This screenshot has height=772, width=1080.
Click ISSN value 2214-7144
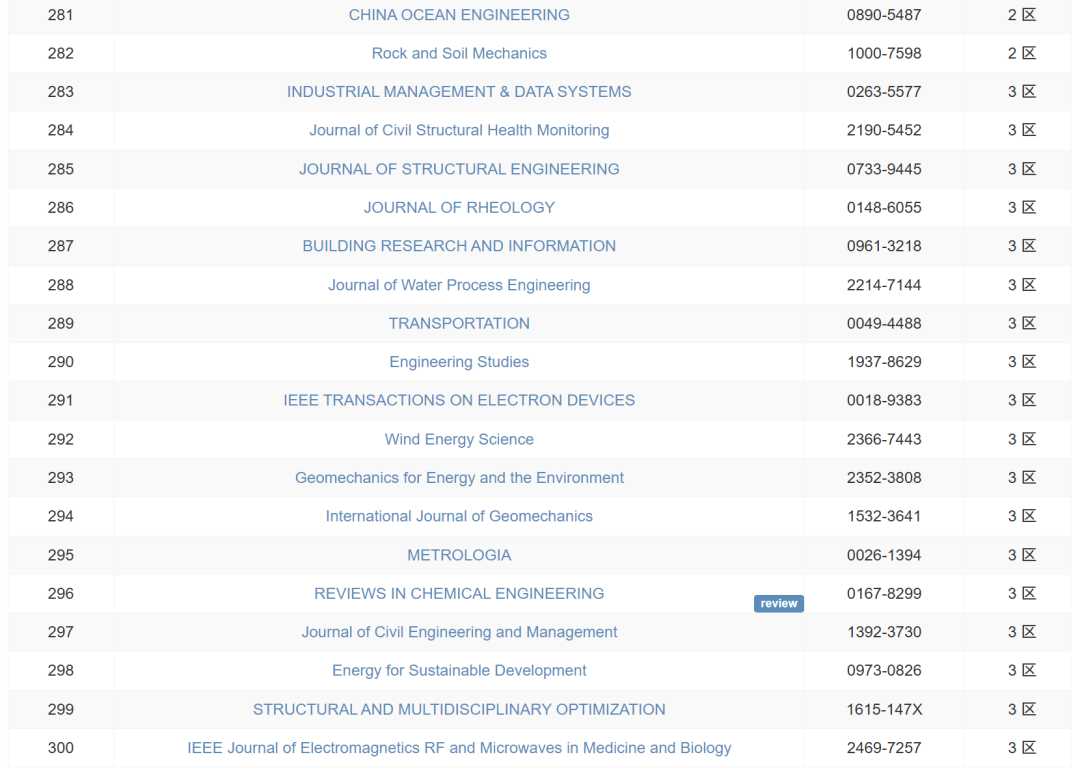click(x=884, y=285)
